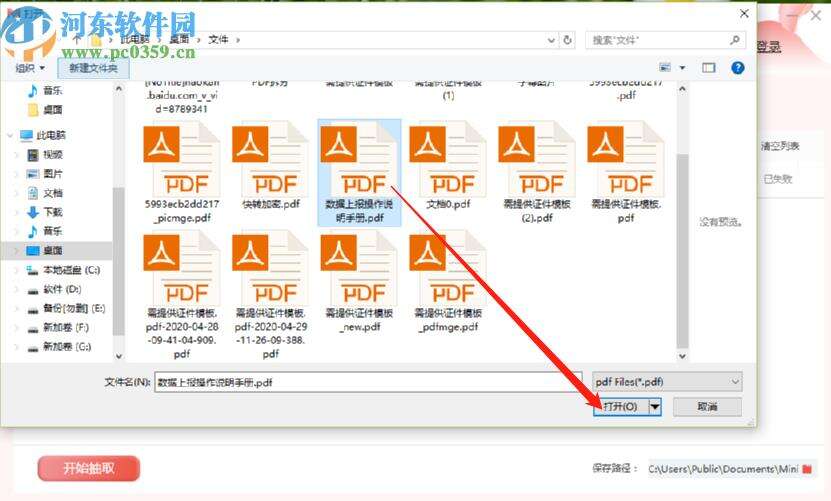Click 开始抽取 button in the background window

tap(89, 469)
